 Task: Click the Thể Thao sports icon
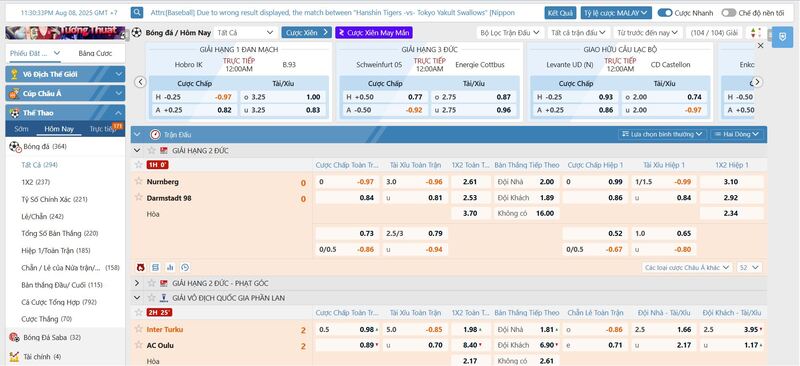tap(14, 113)
